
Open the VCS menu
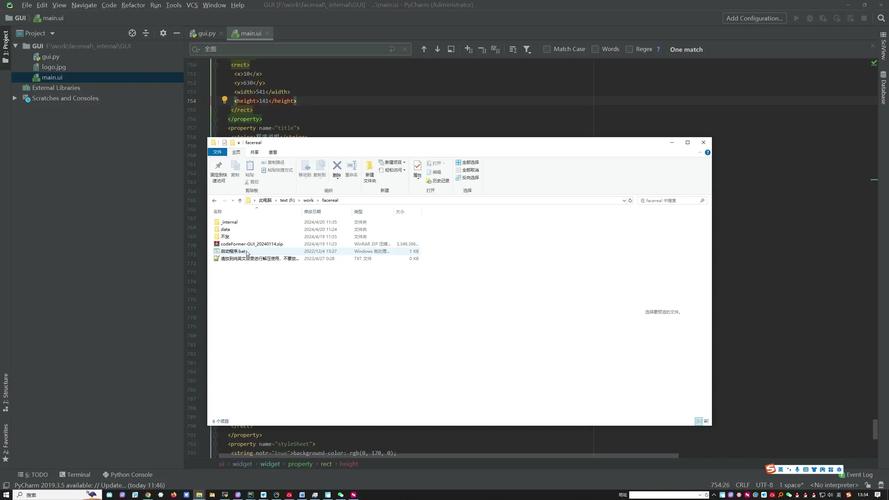[x=192, y=5]
